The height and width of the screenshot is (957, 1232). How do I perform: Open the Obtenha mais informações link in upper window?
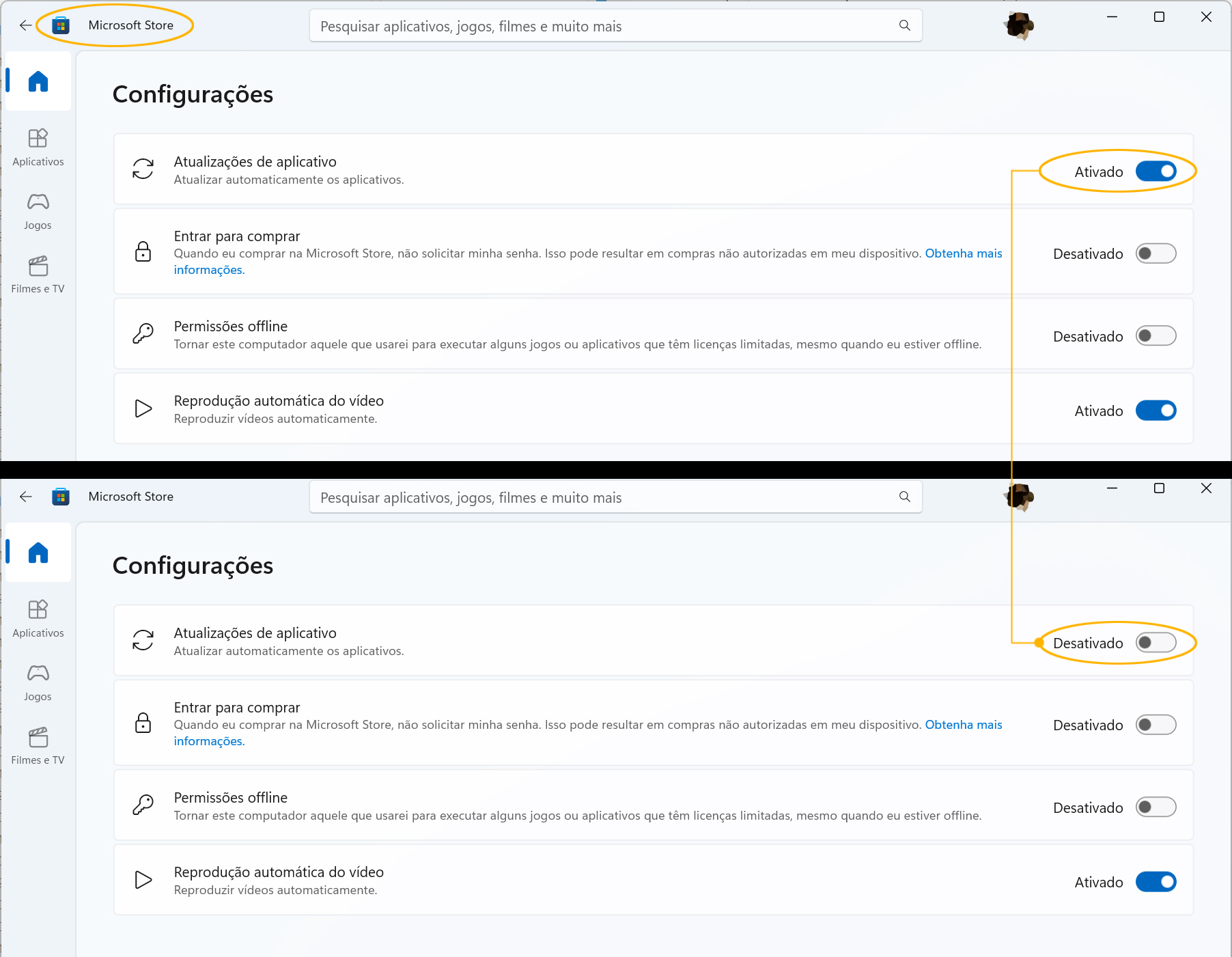point(963,253)
